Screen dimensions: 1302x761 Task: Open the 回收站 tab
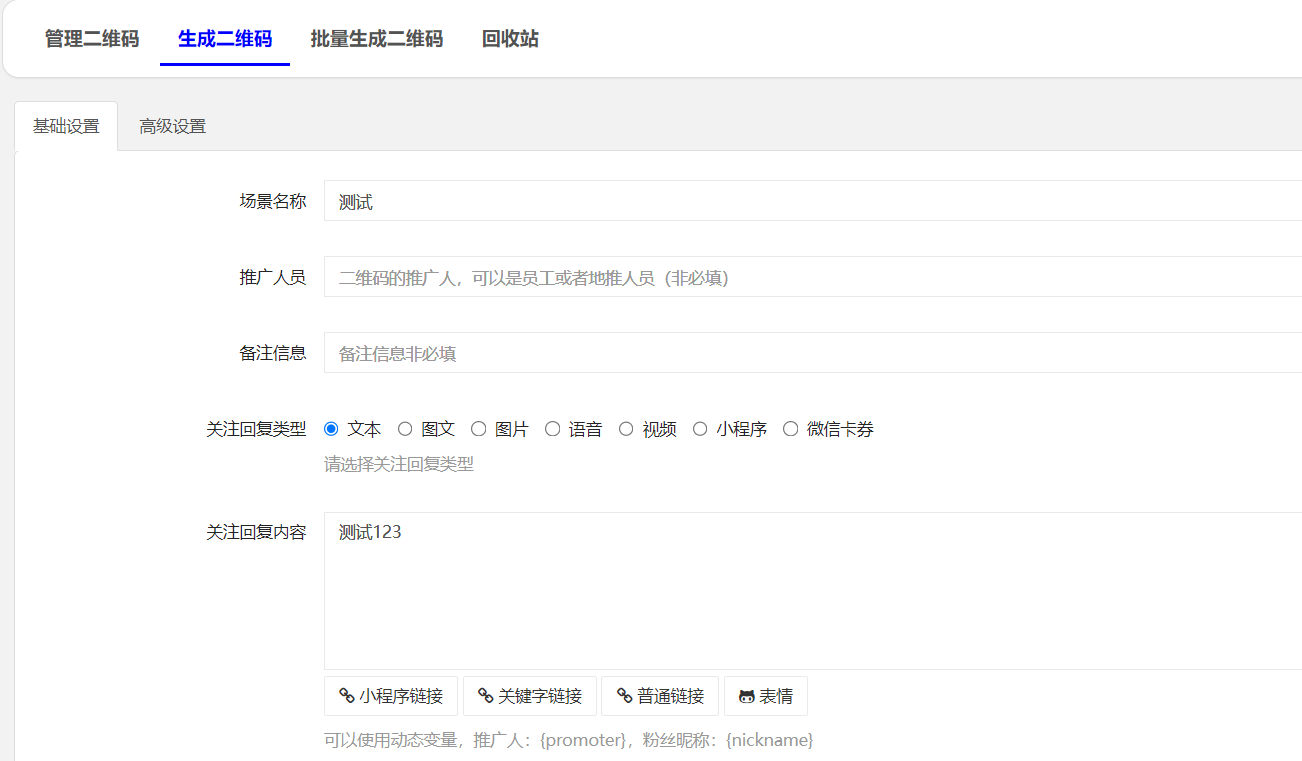pos(513,38)
